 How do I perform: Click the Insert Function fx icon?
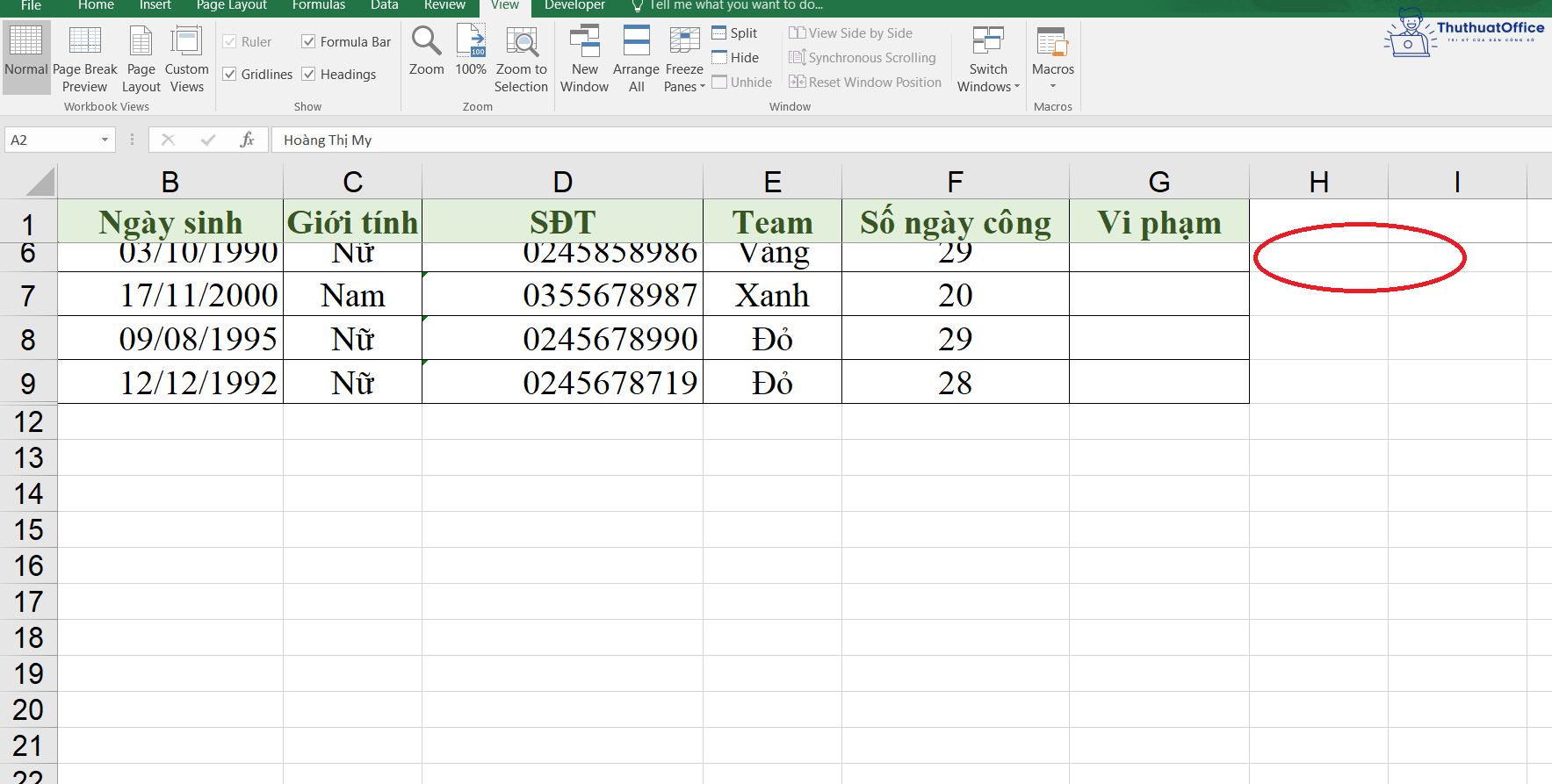coord(248,140)
